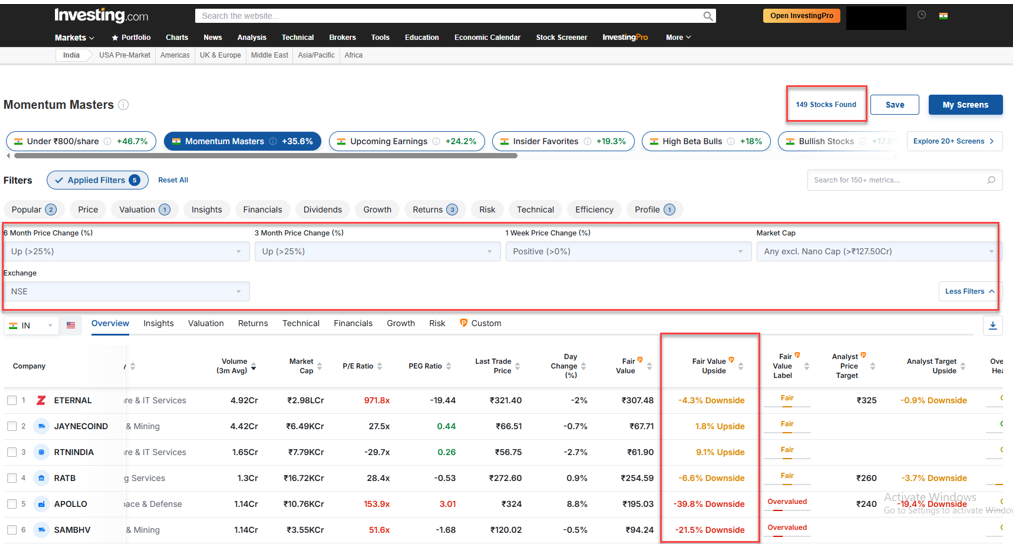Select the High Beta Bulls screen chip
The image size is (1015, 558).
point(706,141)
